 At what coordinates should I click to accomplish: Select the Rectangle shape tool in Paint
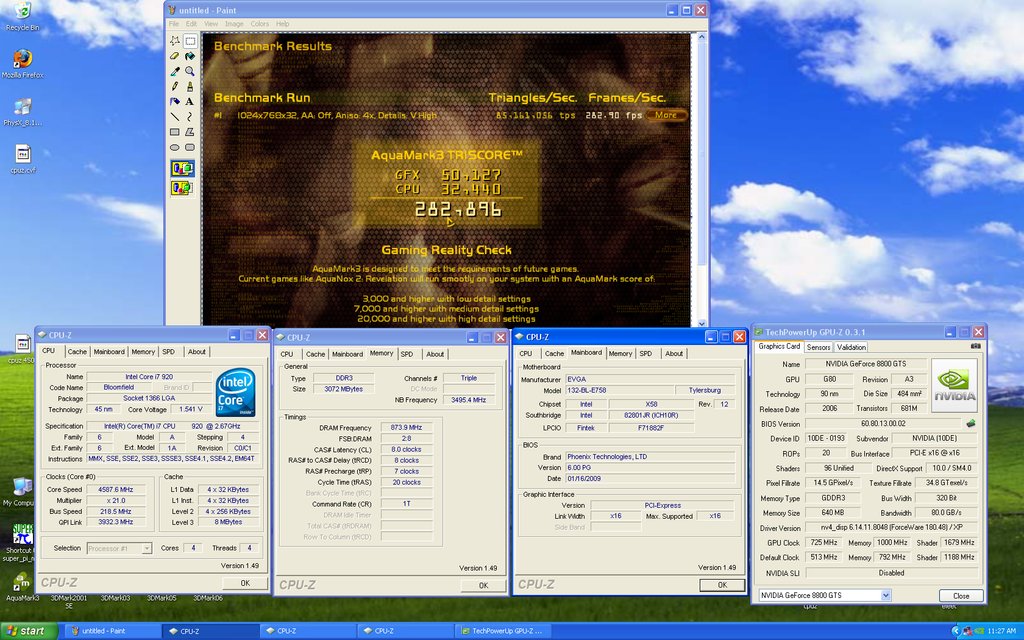tap(175, 132)
